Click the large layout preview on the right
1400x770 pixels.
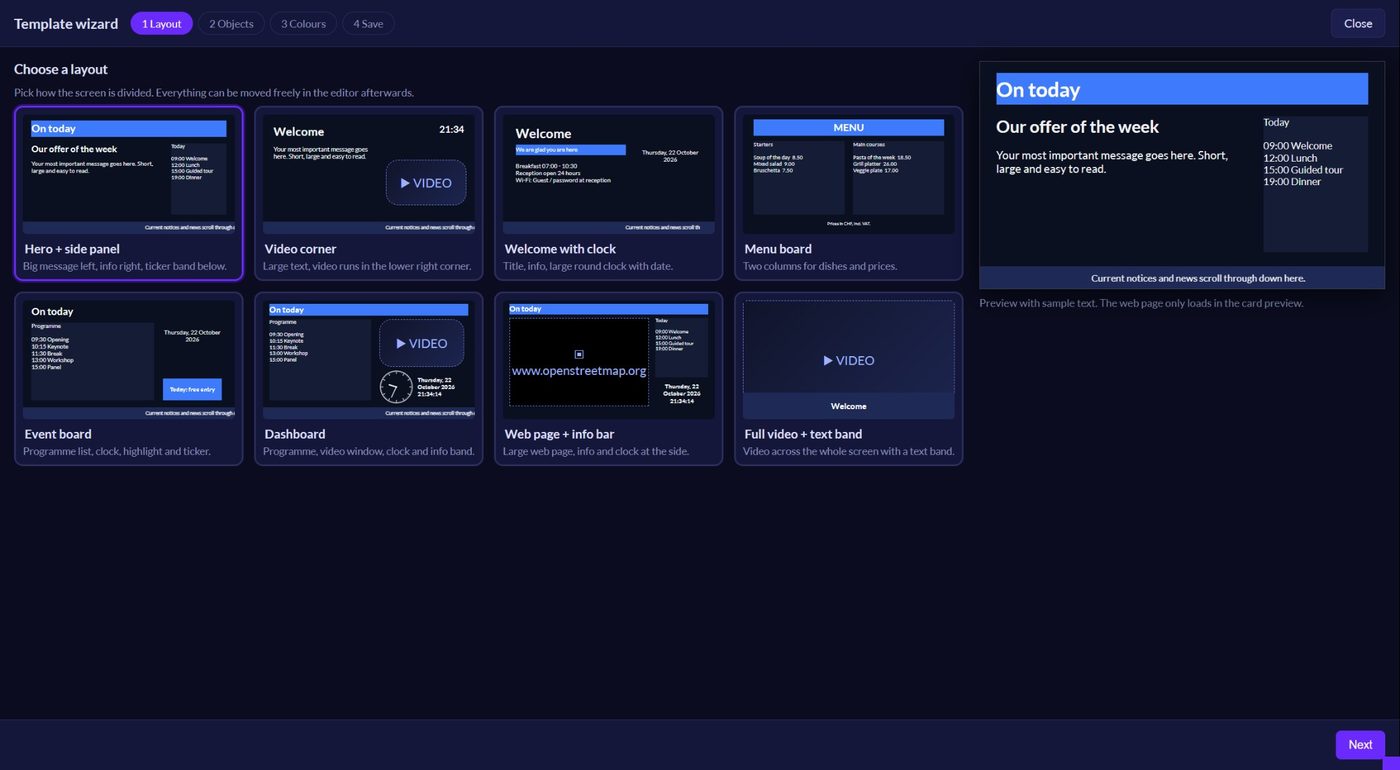(x=1182, y=175)
